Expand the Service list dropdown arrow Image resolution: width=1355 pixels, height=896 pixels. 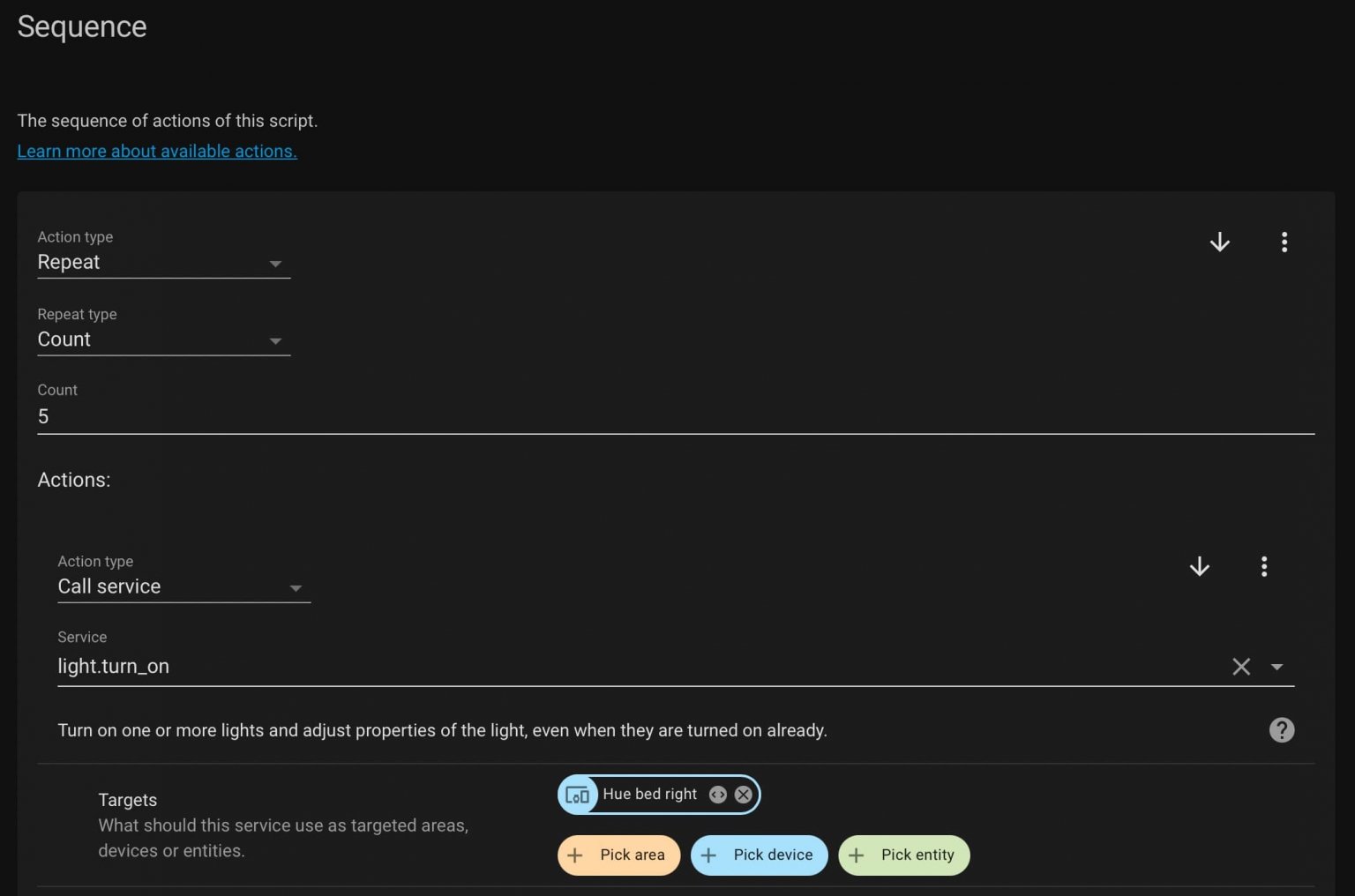[x=1276, y=667]
